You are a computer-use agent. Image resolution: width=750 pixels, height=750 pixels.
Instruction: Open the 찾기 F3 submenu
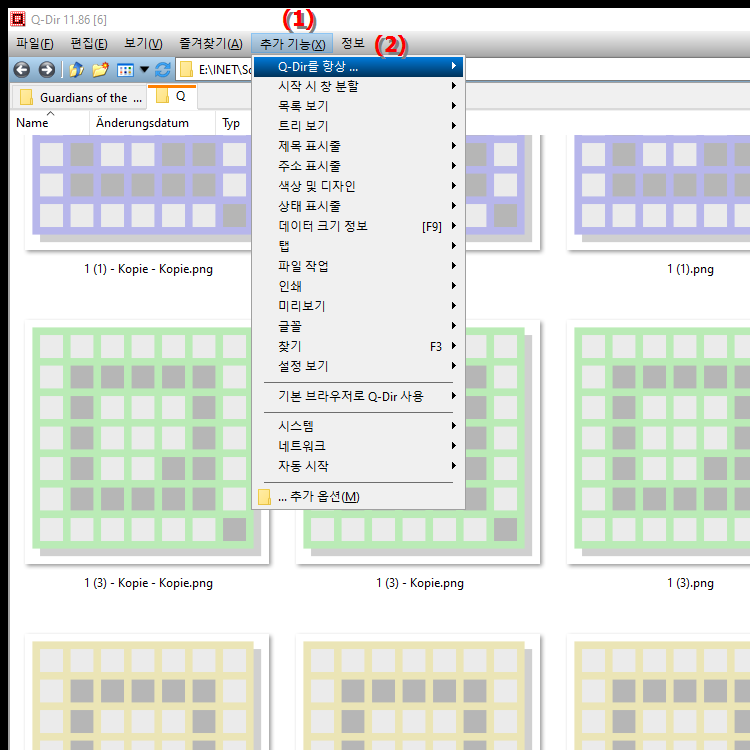pos(358,346)
